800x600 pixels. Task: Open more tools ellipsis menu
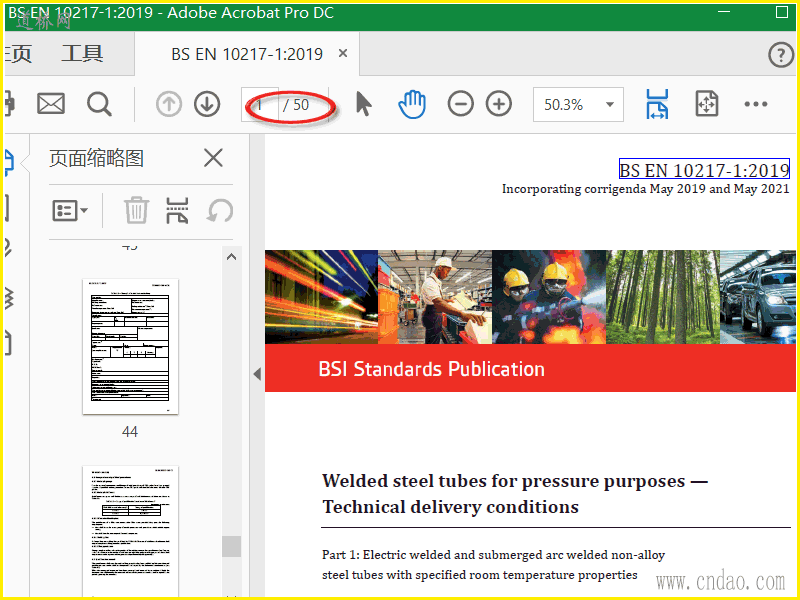[x=756, y=104]
